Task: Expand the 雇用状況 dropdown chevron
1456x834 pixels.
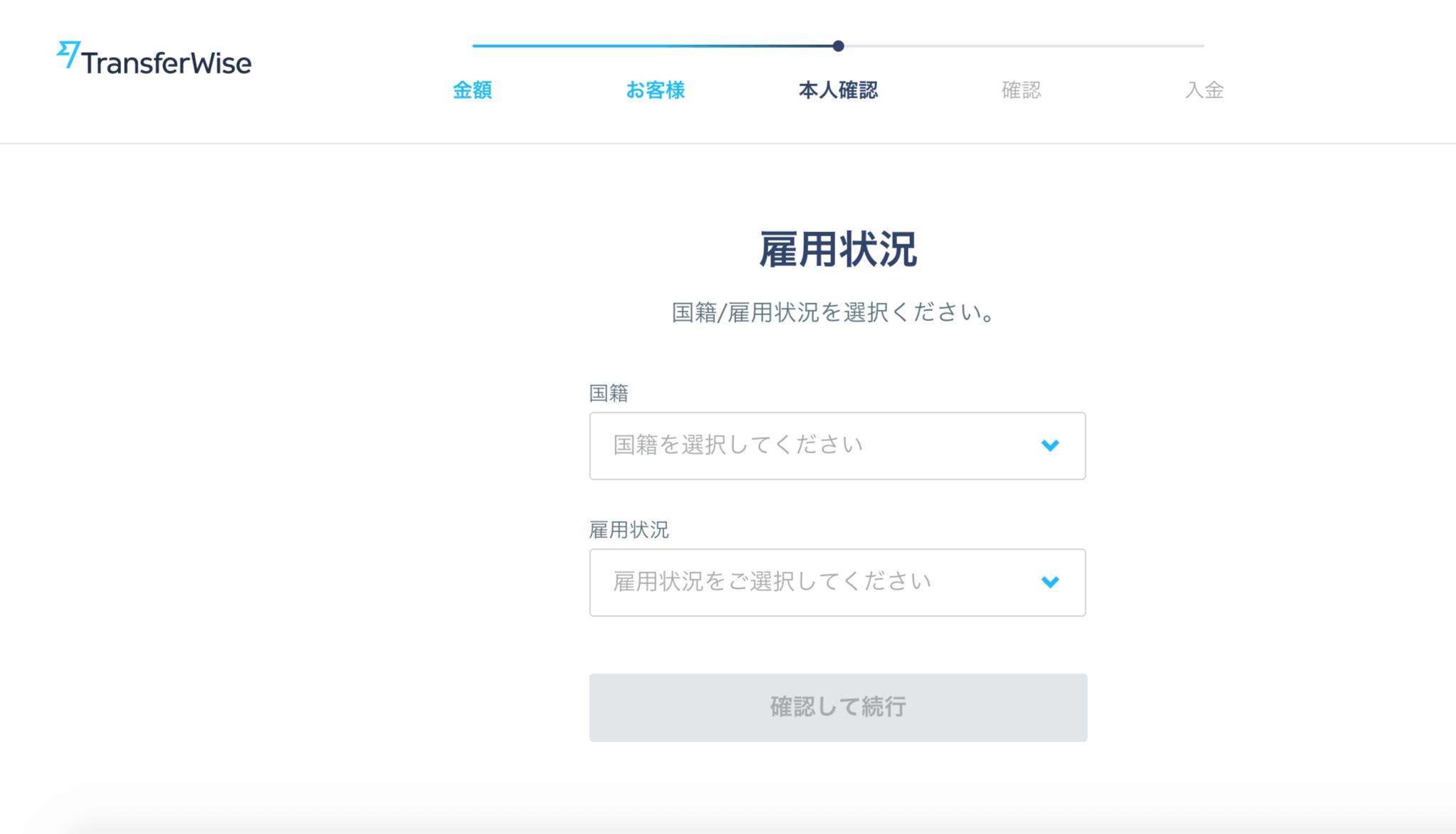Action: click(1049, 582)
